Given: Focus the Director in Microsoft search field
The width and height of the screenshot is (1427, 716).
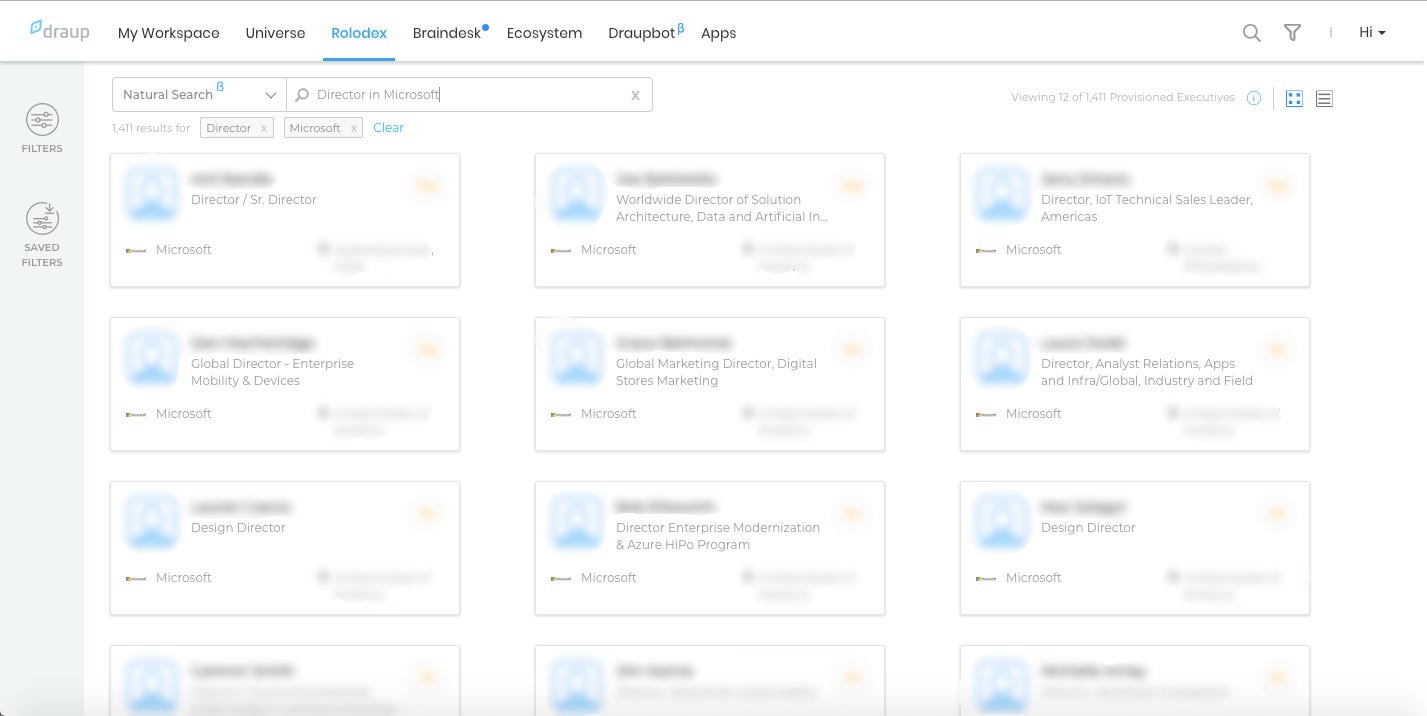Looking at the screenshot, I should (x=470, y=94).
